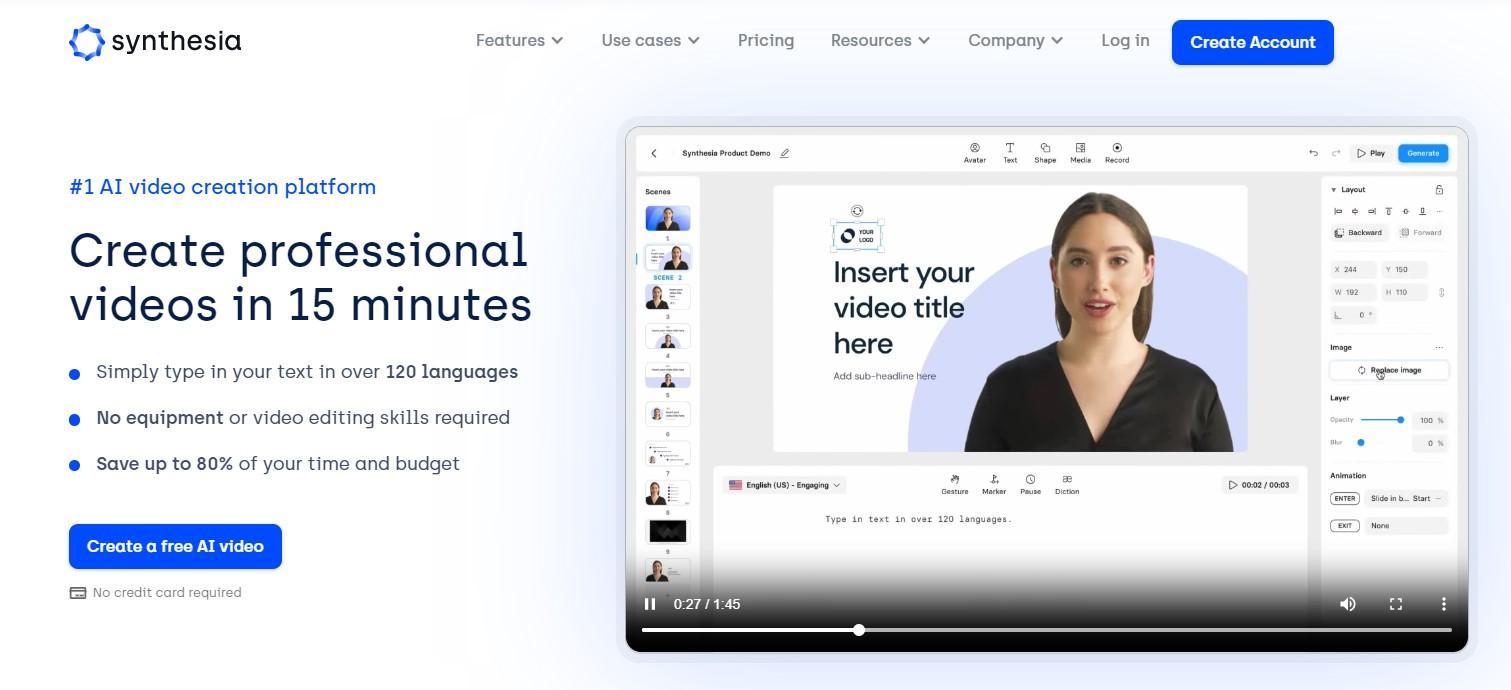The height and width of the screenshot is (690, 1511).
Task: Click the Create Account button
Action: [x=1253, y=42]
